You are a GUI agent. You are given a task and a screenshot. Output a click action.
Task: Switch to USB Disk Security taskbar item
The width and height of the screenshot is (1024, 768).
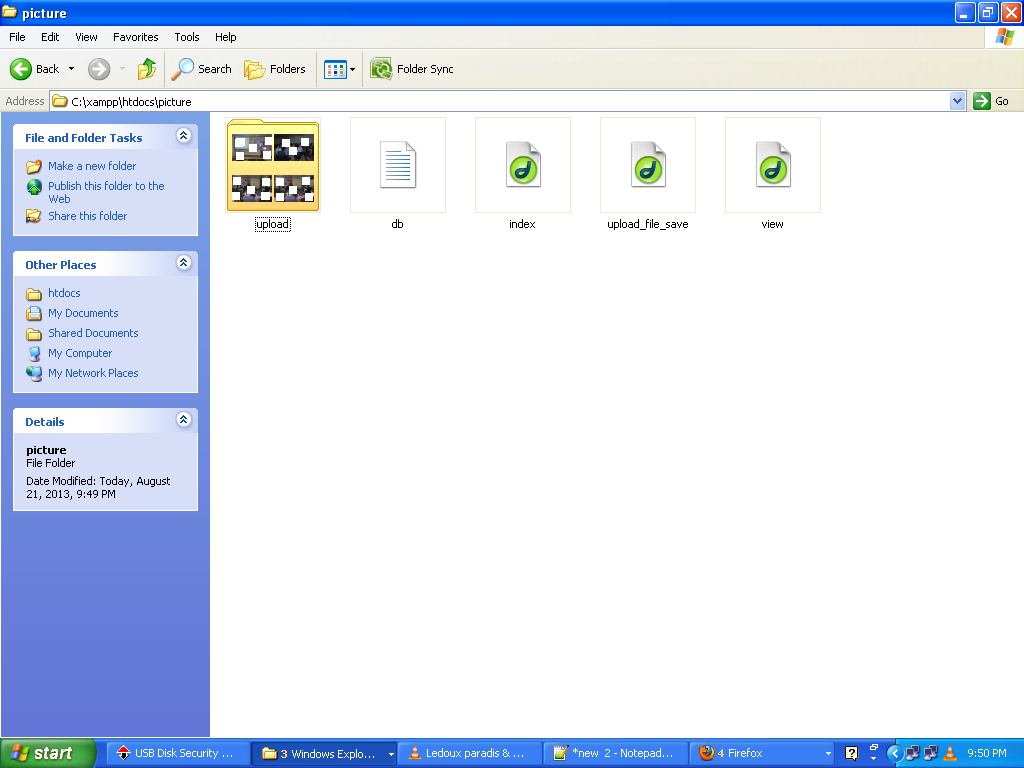178,754
